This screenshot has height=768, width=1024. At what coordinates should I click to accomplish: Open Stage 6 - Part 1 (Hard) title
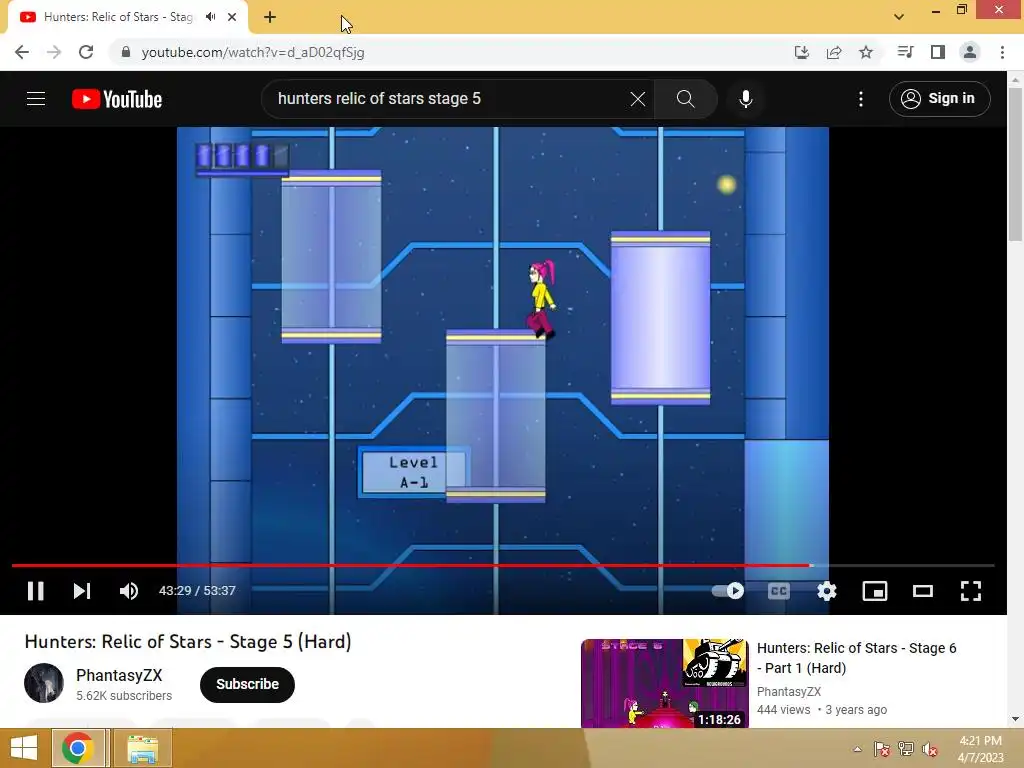pos(856,658)
